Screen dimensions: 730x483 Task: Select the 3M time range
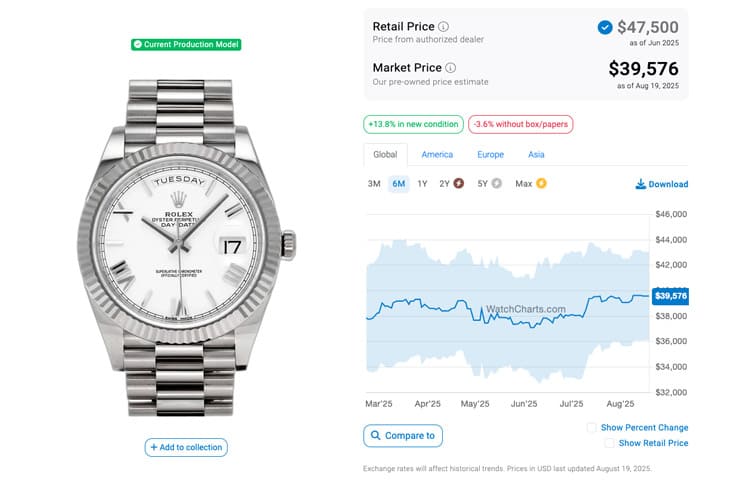pyautogui.click(x=374, y=184)
